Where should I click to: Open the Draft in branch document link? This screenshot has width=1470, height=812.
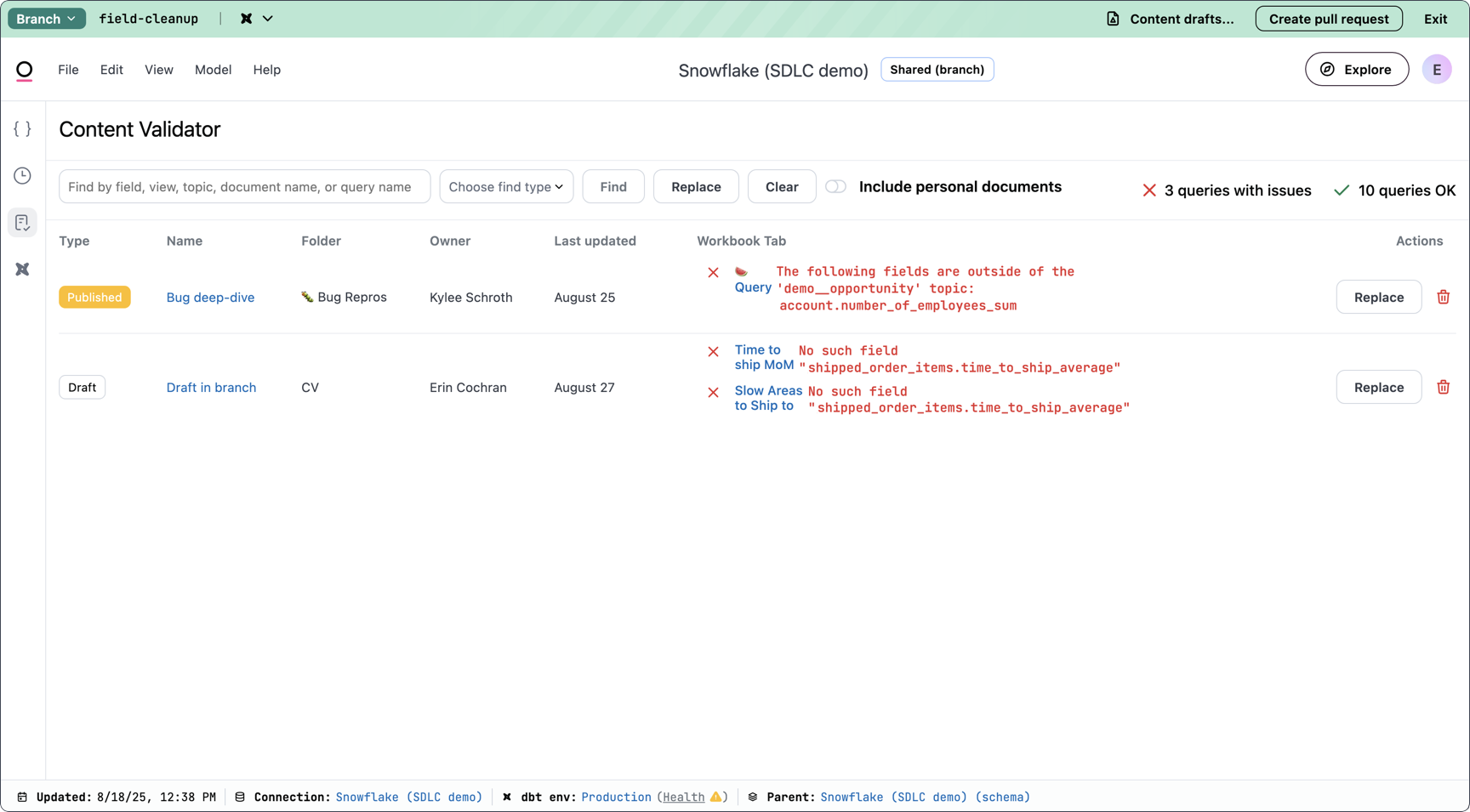click(211, 387)
